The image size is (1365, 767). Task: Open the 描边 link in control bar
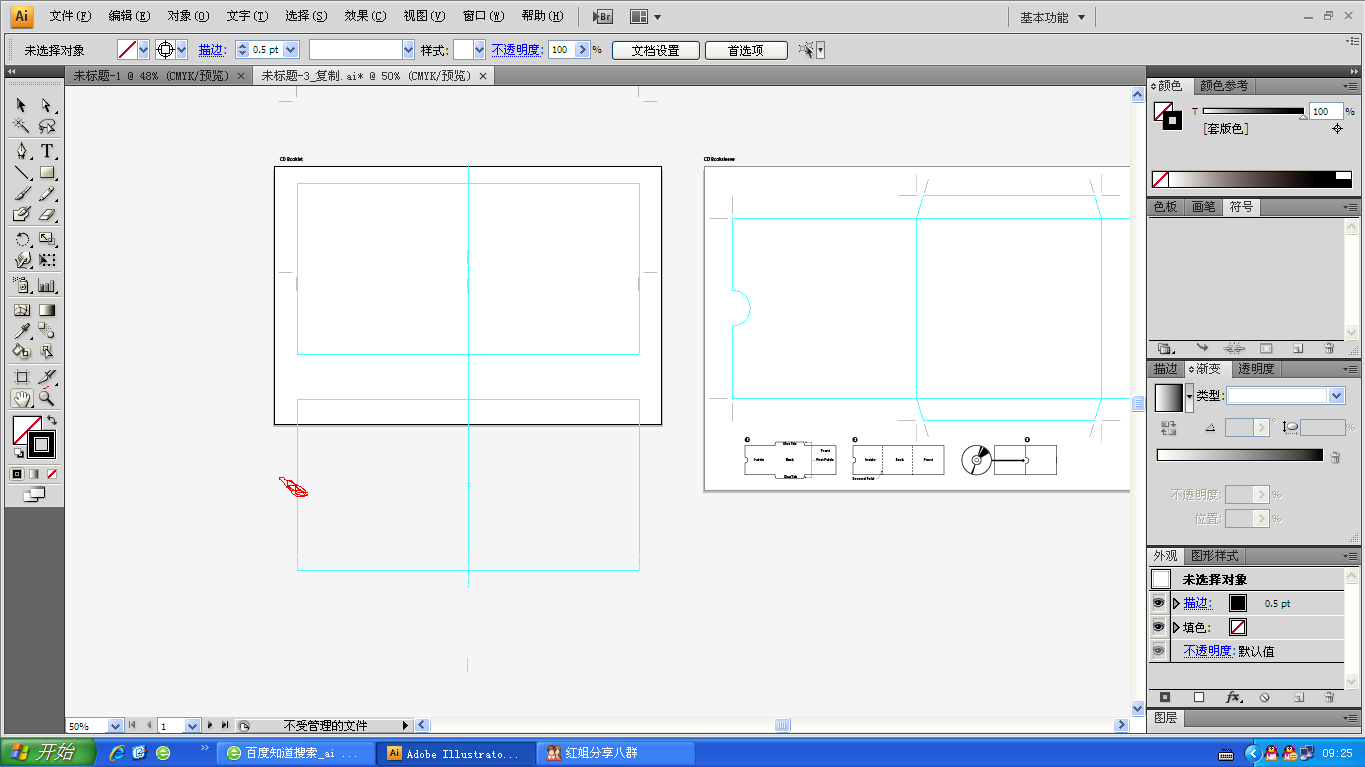[x=211, y=50]
